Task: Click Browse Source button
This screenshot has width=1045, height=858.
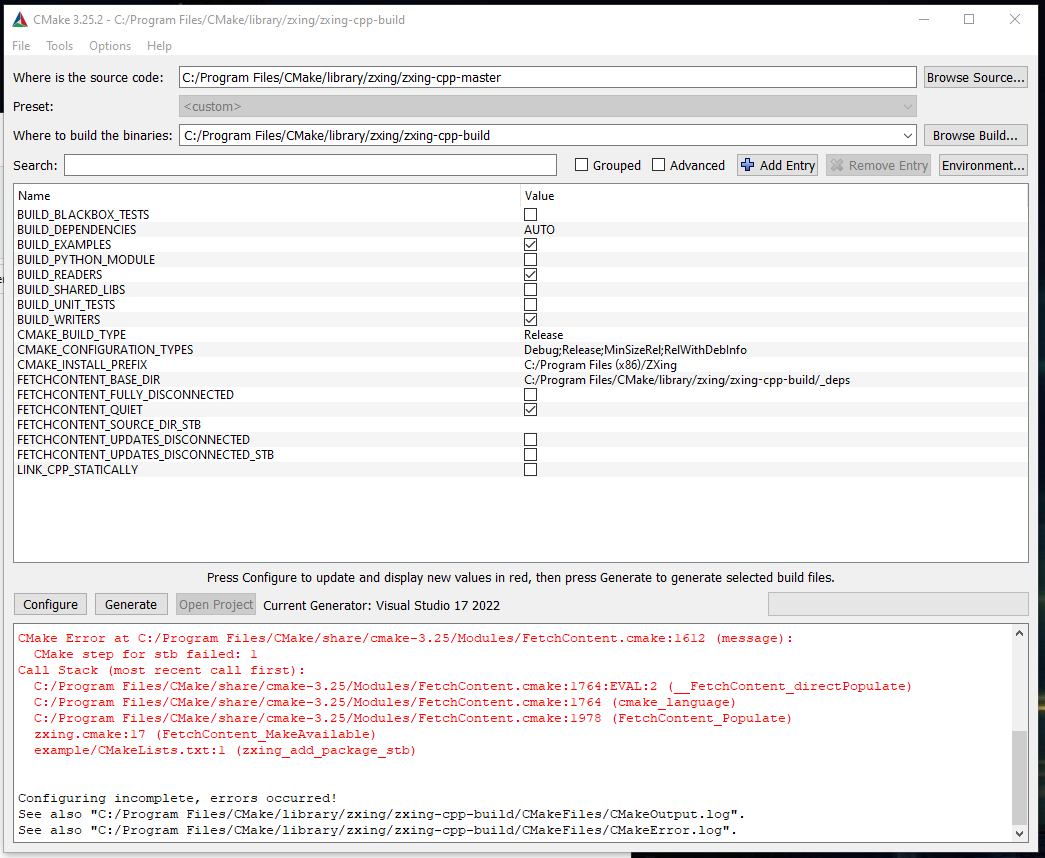Action: point(976,77)
